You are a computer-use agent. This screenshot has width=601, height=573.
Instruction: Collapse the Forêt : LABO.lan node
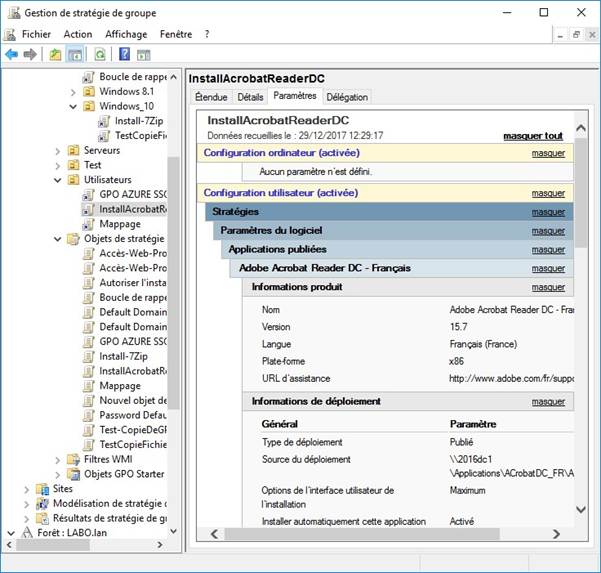[11, 533]
